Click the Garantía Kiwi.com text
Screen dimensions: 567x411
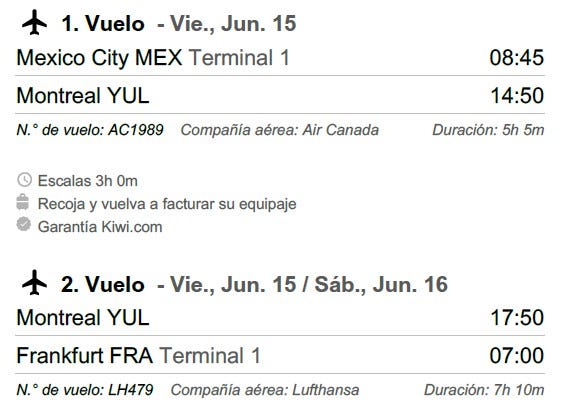pyautogui.click(x=100, y=227)
